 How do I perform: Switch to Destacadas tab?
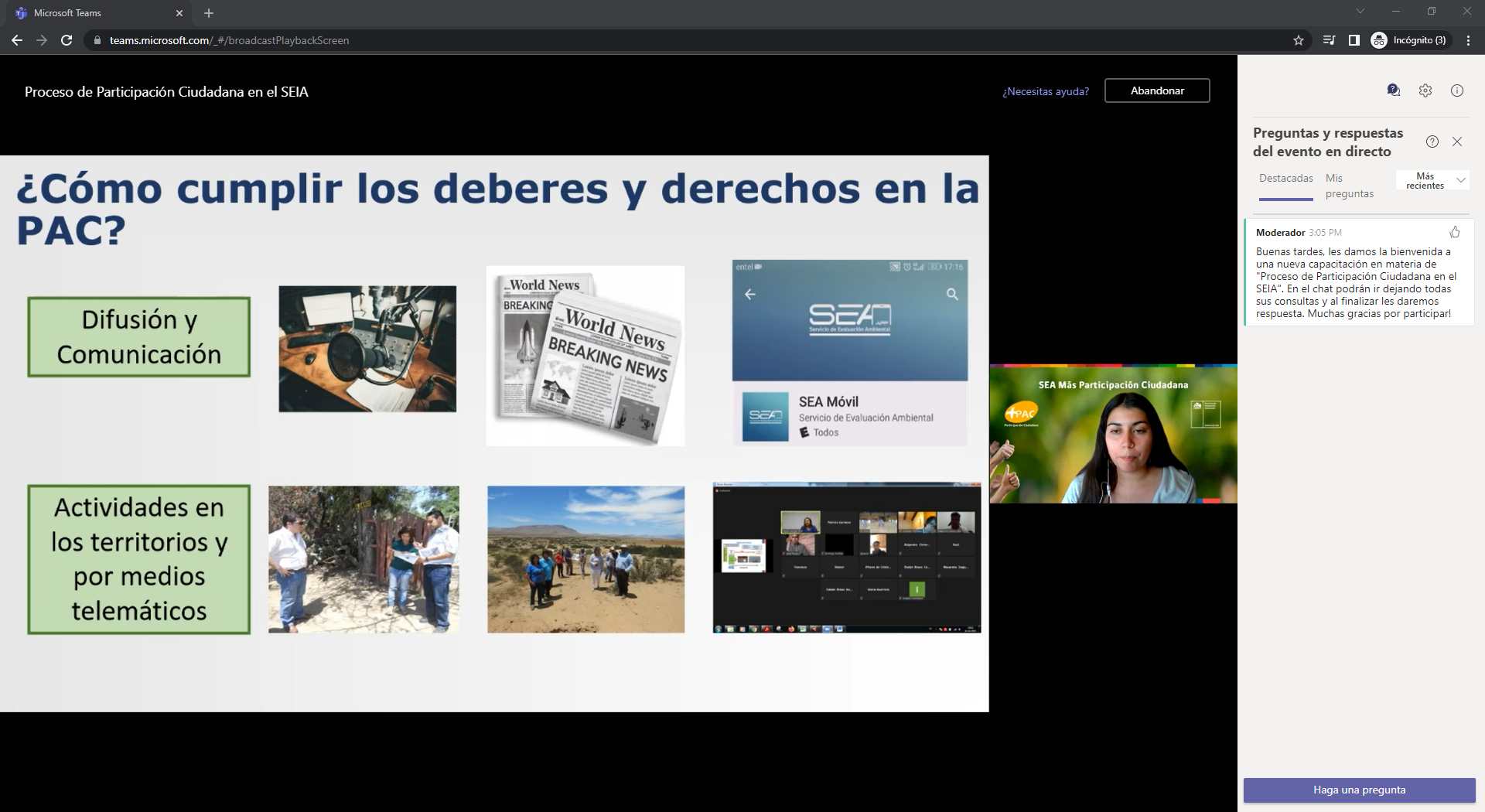(x=1285, y=179)
